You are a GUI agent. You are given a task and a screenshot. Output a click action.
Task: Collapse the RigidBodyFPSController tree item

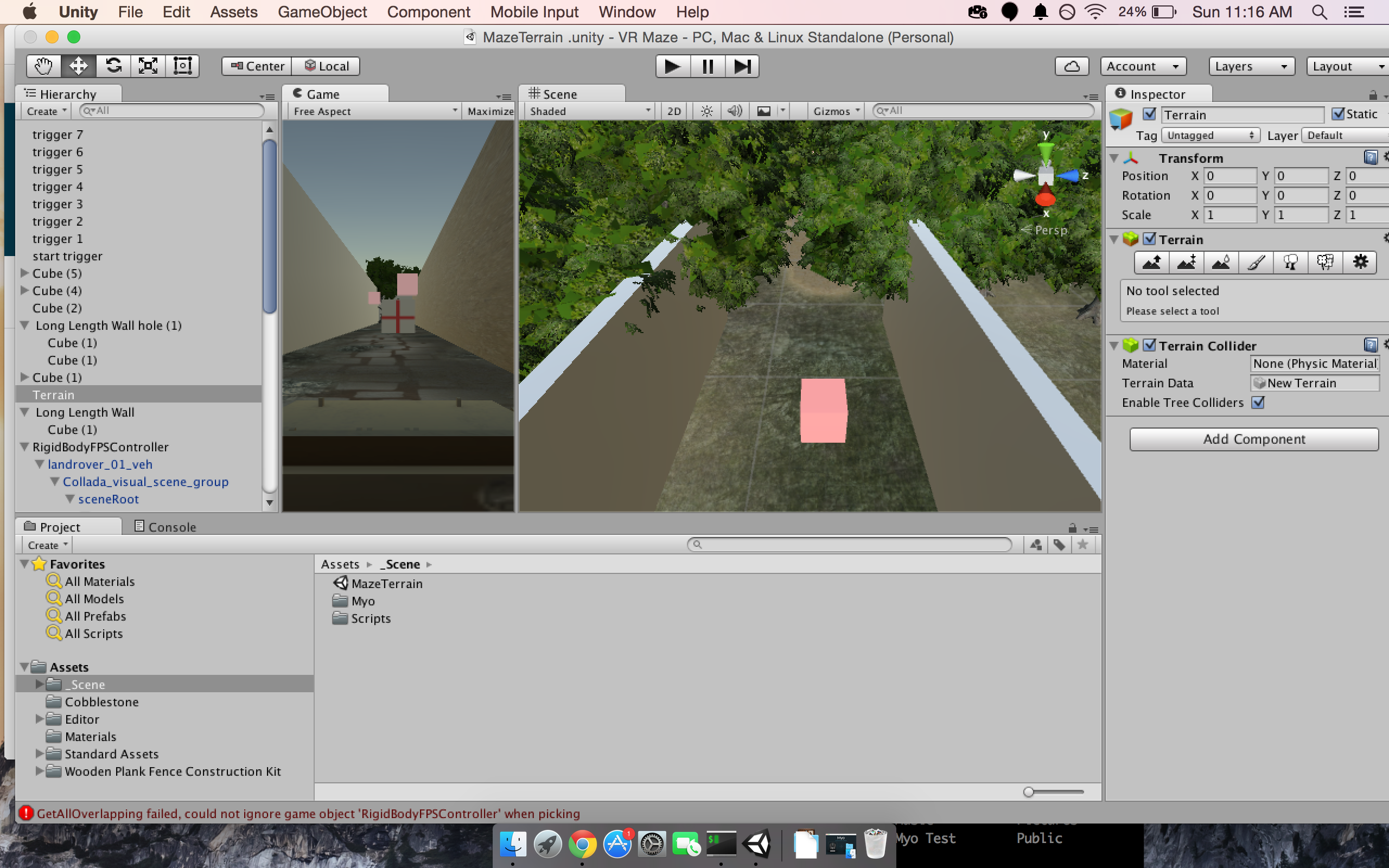pos(24,446)
